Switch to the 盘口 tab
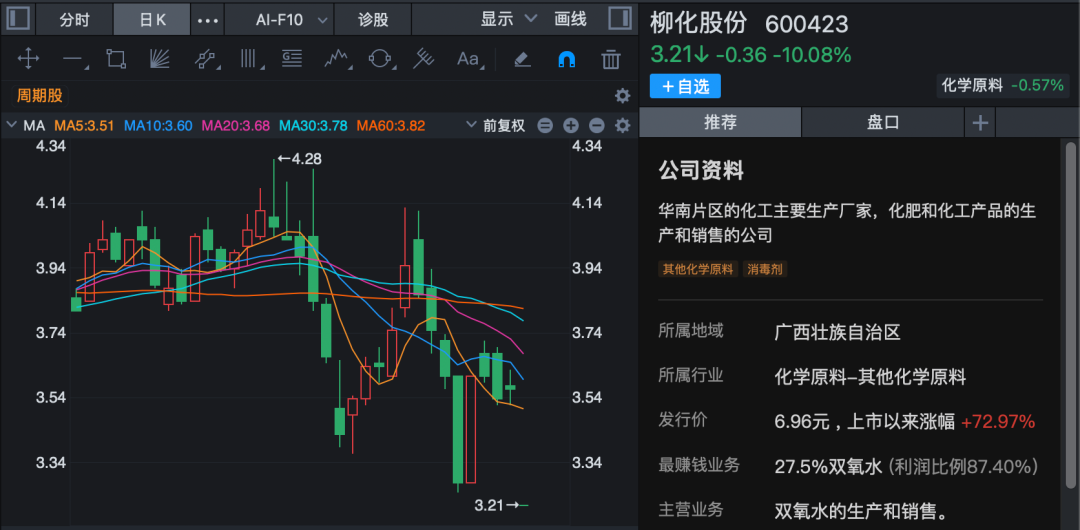 click(x=882, y=122)
